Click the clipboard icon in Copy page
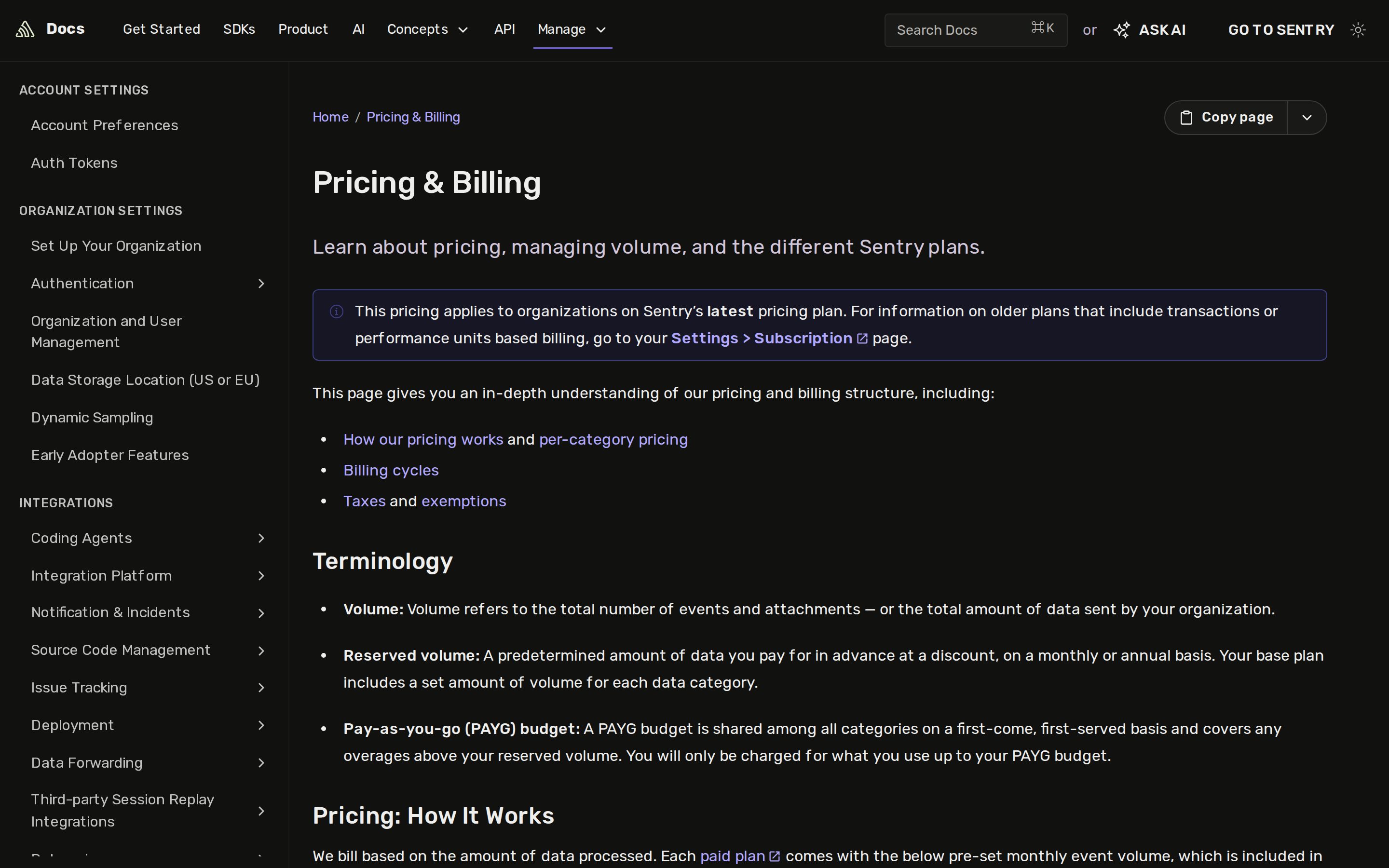The image size is (1389, 868). click(x=1186, y=118)
